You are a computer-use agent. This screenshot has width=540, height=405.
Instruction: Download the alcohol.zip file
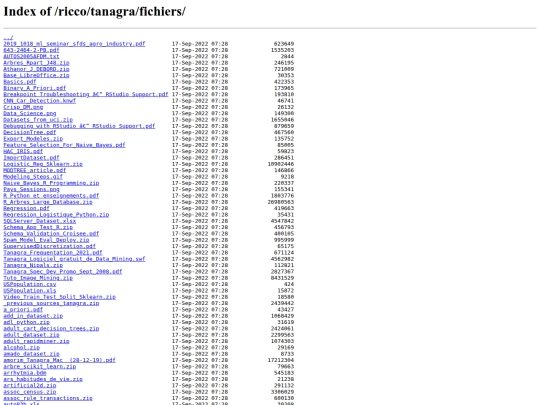pyautogui.click(x=21, y=347)
